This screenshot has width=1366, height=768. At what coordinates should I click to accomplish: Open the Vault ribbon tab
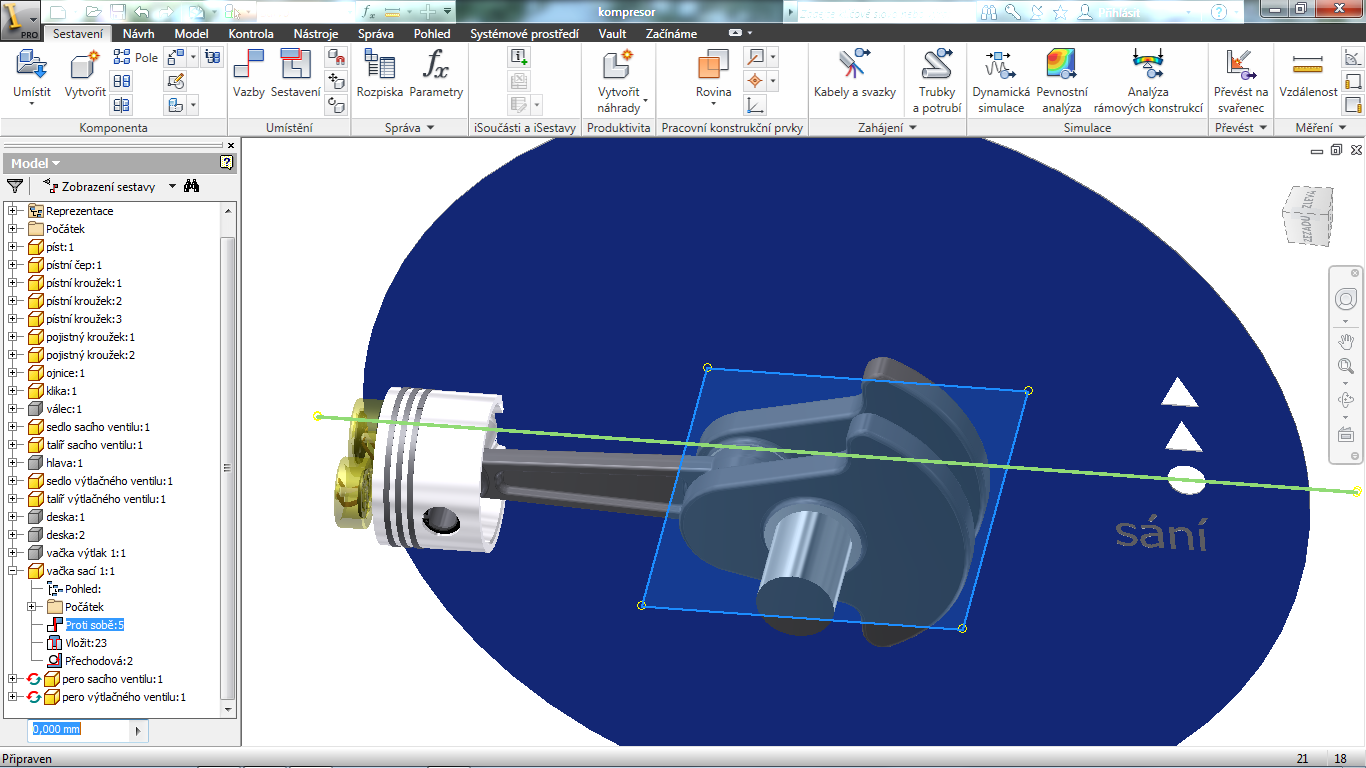click(x=612, y=33)
